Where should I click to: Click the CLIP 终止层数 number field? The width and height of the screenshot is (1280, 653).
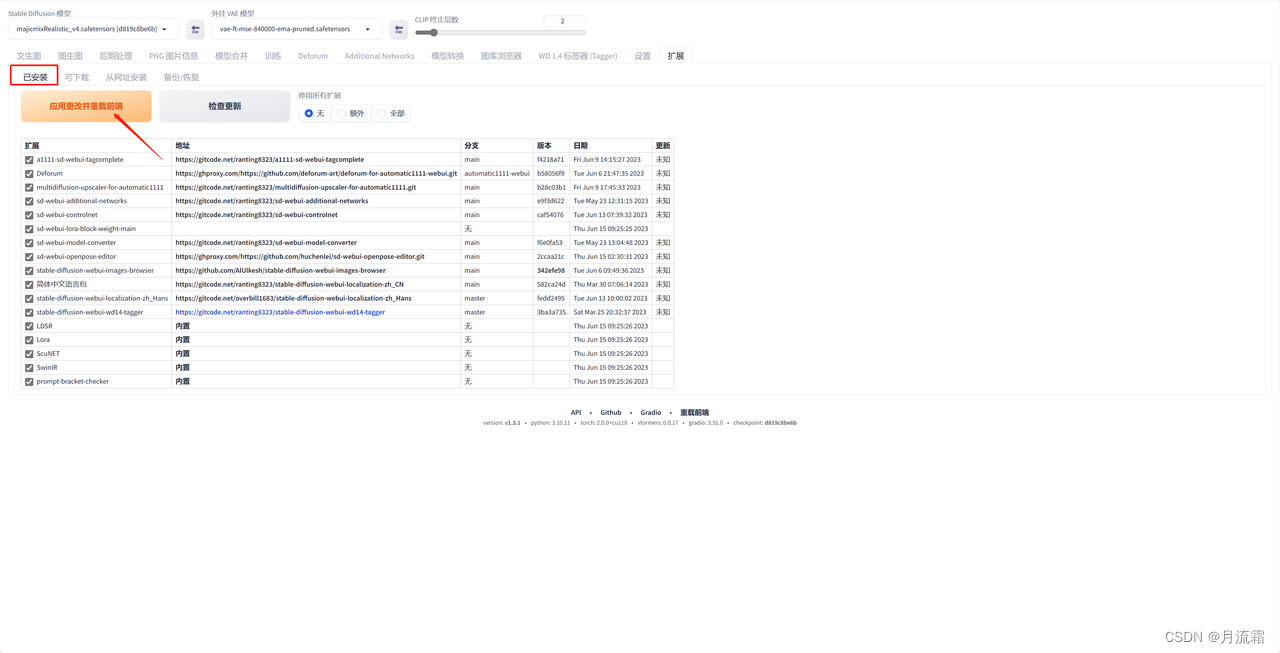click(x=564, y=21)
